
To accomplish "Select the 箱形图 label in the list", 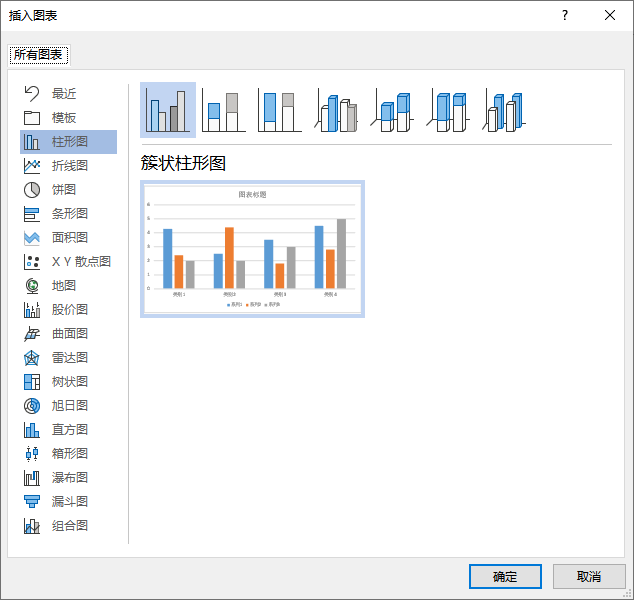I will pos(70,454).
